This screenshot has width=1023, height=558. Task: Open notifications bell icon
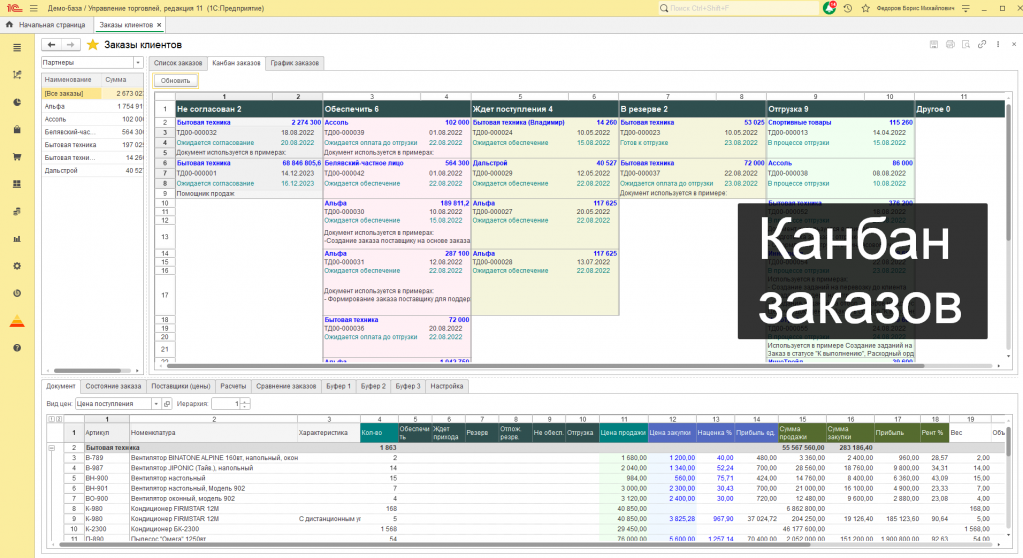click(829, 8)
